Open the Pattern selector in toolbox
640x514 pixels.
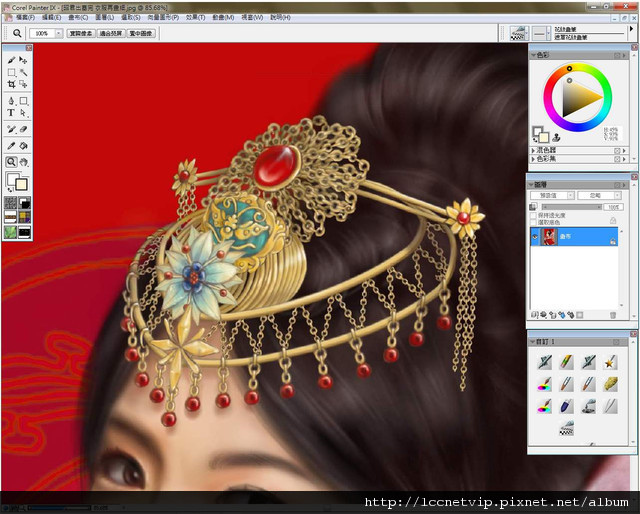11,217
